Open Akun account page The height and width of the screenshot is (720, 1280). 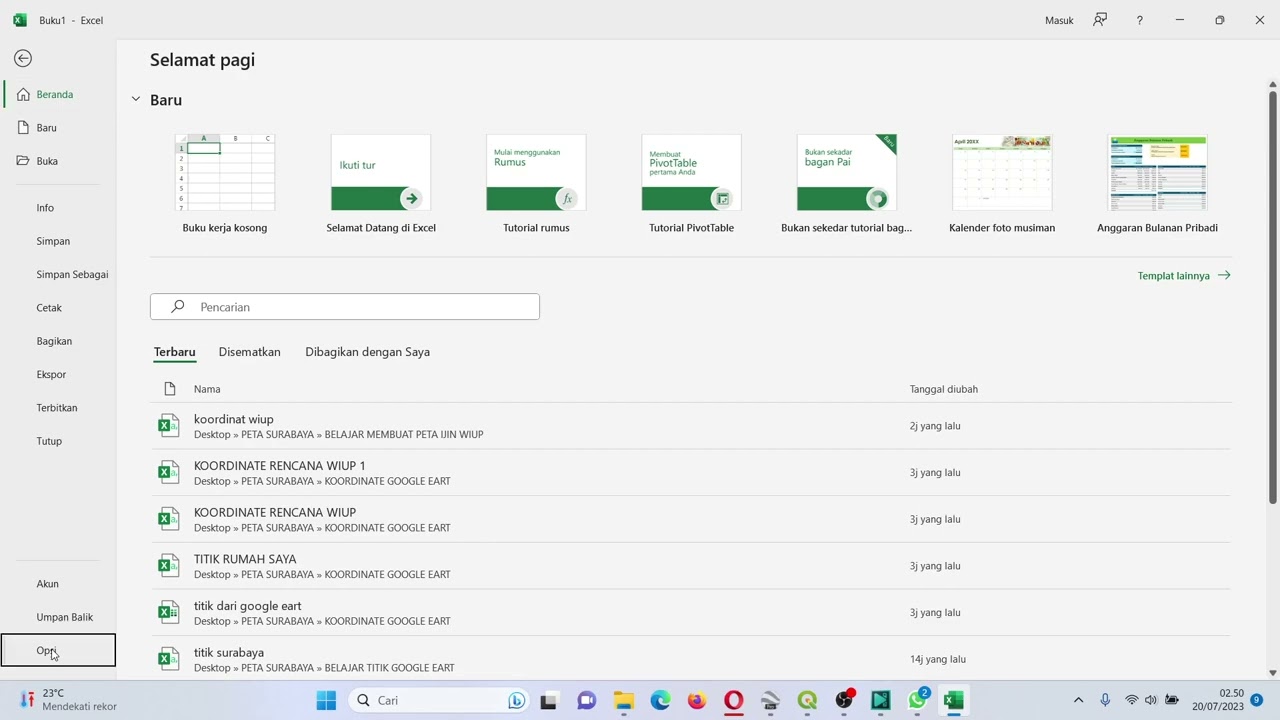[58, 584]
